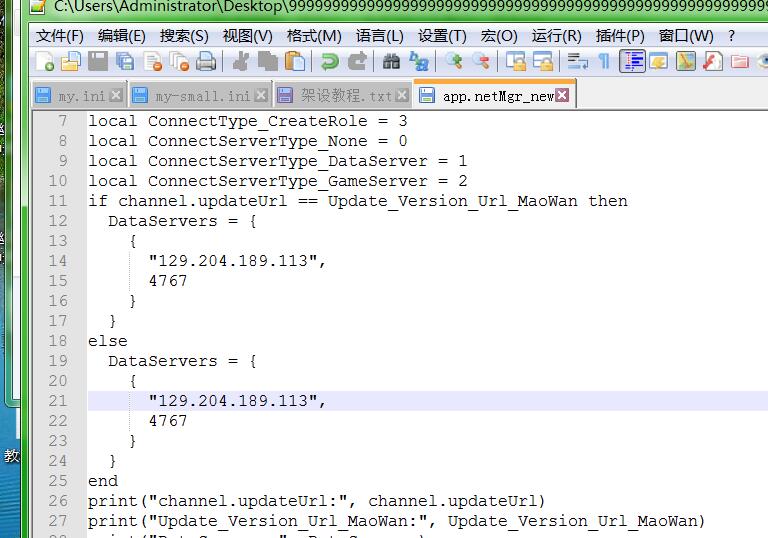Close the app.netMgr_new tab
The height and width of the screenshot is (538, 768).
(562, 95)
